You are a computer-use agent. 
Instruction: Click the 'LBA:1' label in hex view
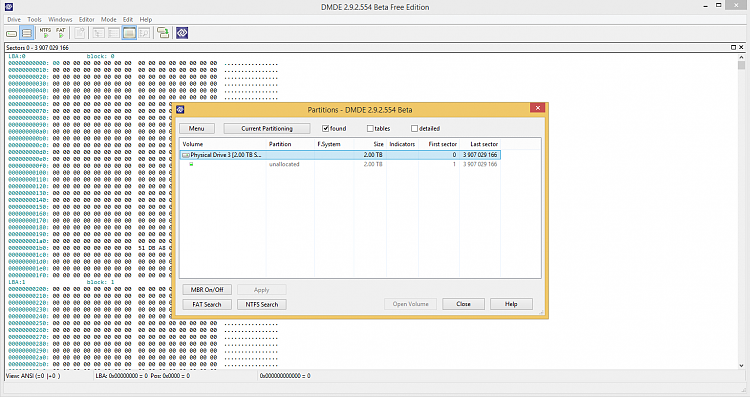click(x=17, y=282)
